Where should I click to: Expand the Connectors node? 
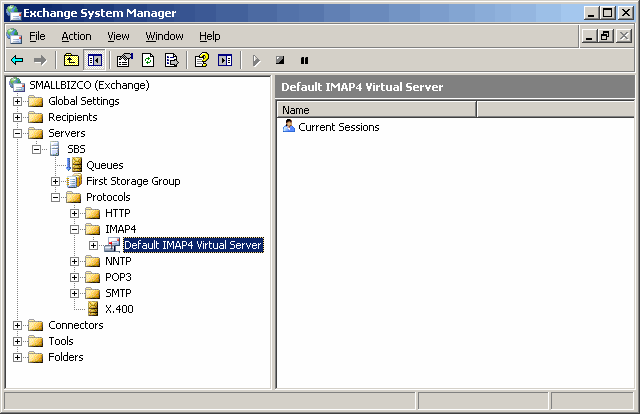17,325
